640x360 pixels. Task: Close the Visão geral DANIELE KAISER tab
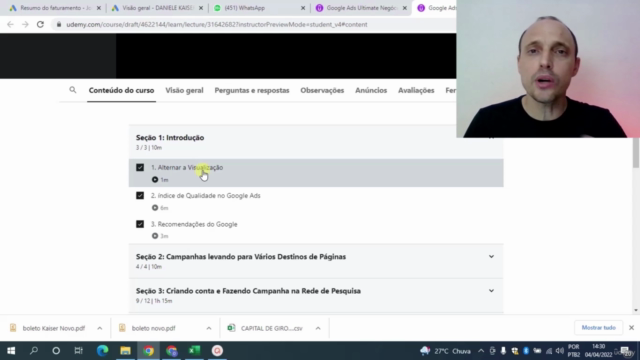coord(200,8)
